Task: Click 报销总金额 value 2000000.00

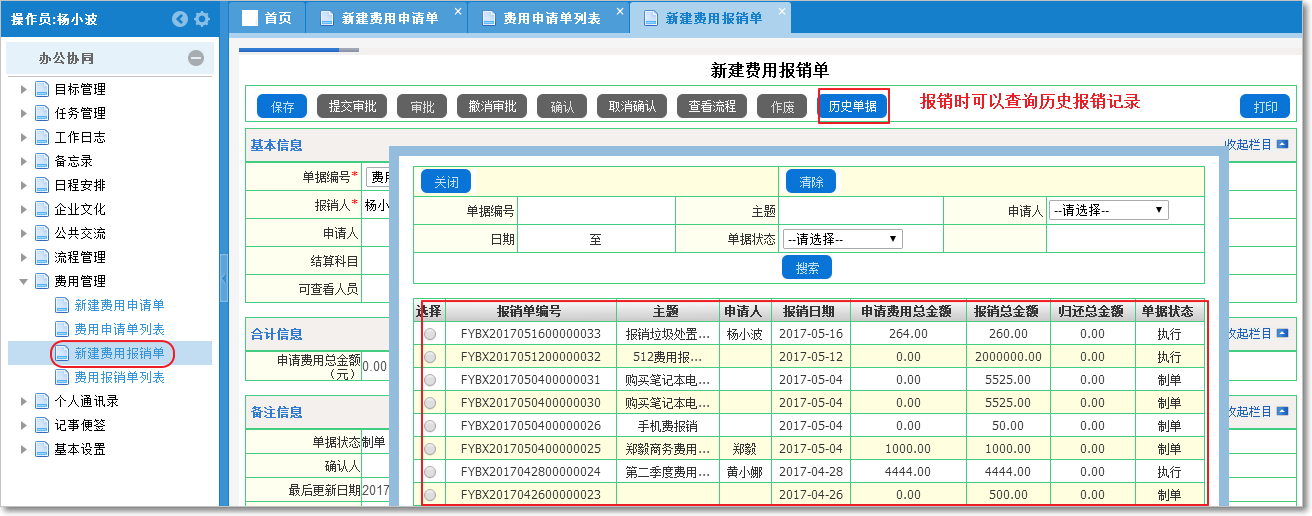Action: point(1007,357)
